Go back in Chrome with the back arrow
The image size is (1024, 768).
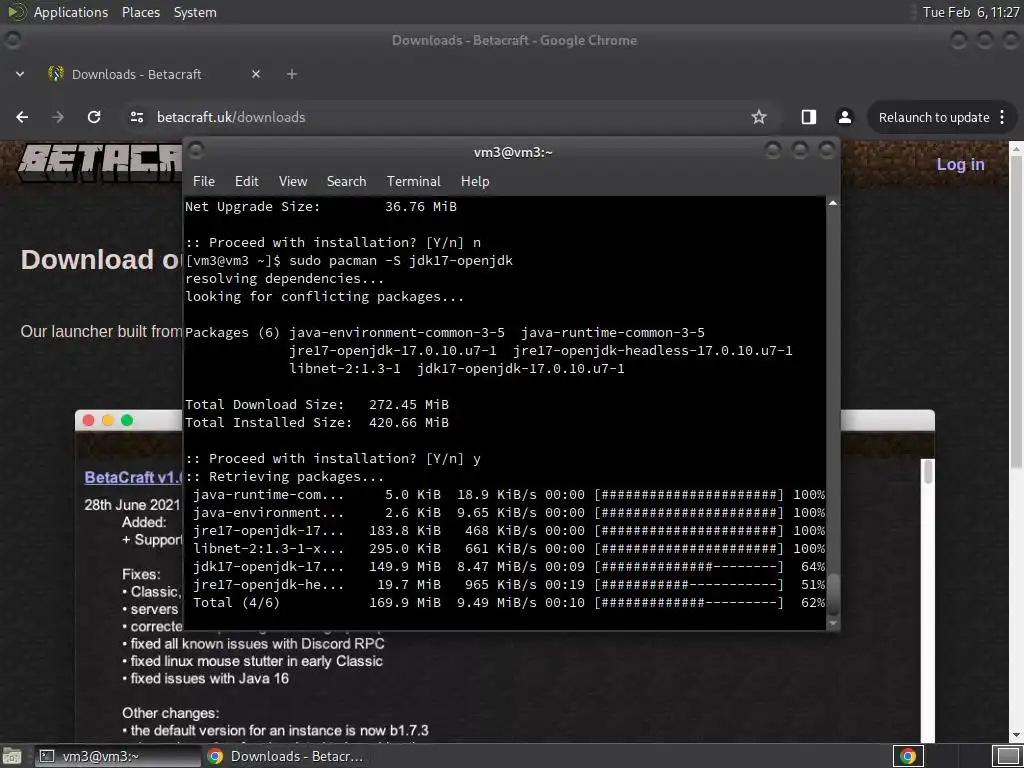coord(22,117)
